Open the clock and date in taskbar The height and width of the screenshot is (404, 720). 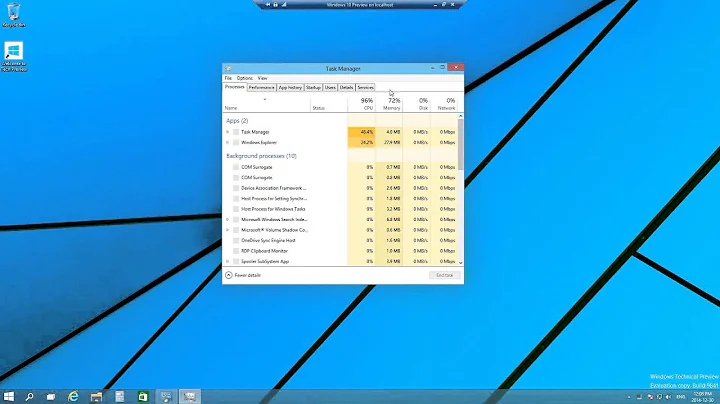(x=703, y=397)
